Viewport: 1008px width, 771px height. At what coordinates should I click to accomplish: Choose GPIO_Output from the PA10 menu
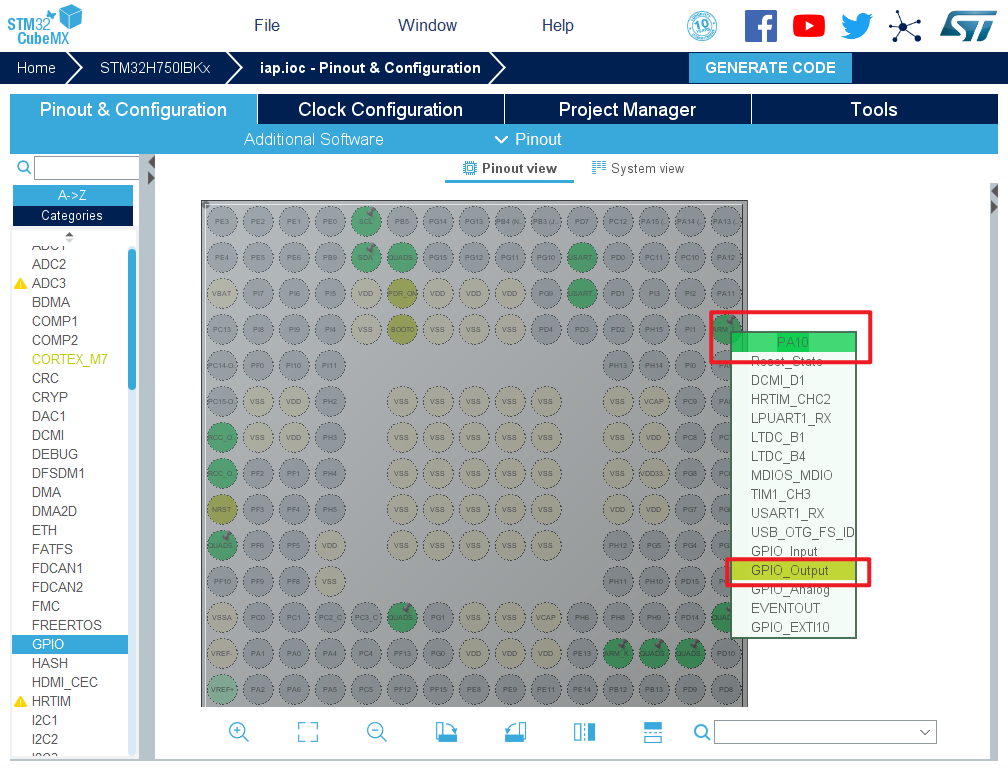790,570
